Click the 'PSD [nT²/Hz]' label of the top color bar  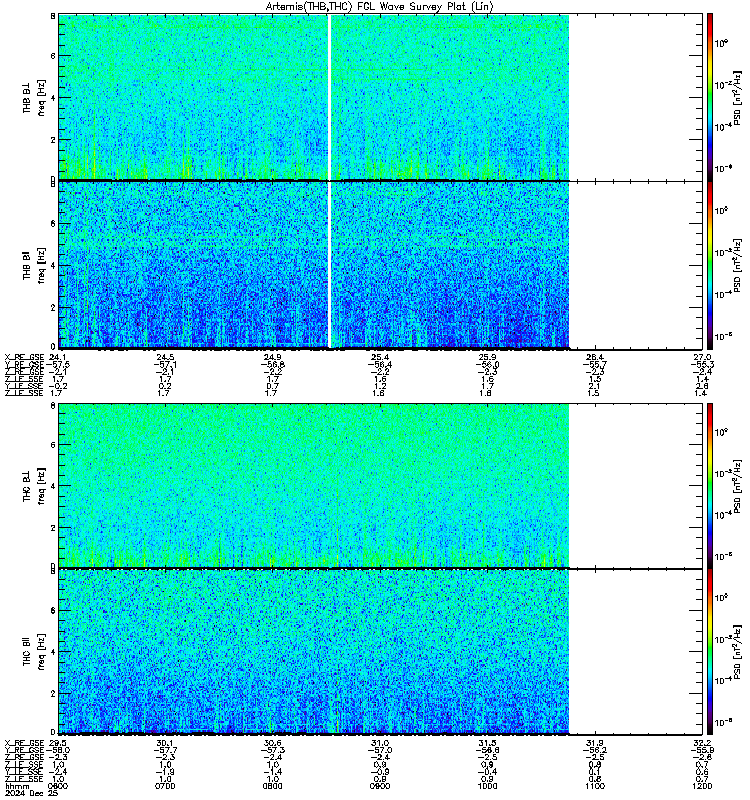(737, 98)
